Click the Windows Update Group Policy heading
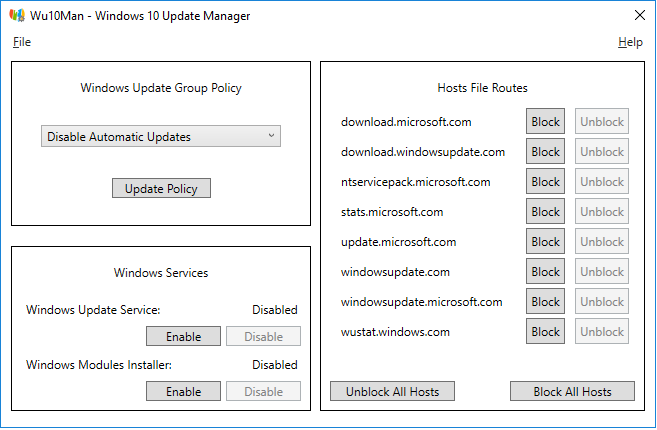The image size is (657, 430). pos(161,88)
